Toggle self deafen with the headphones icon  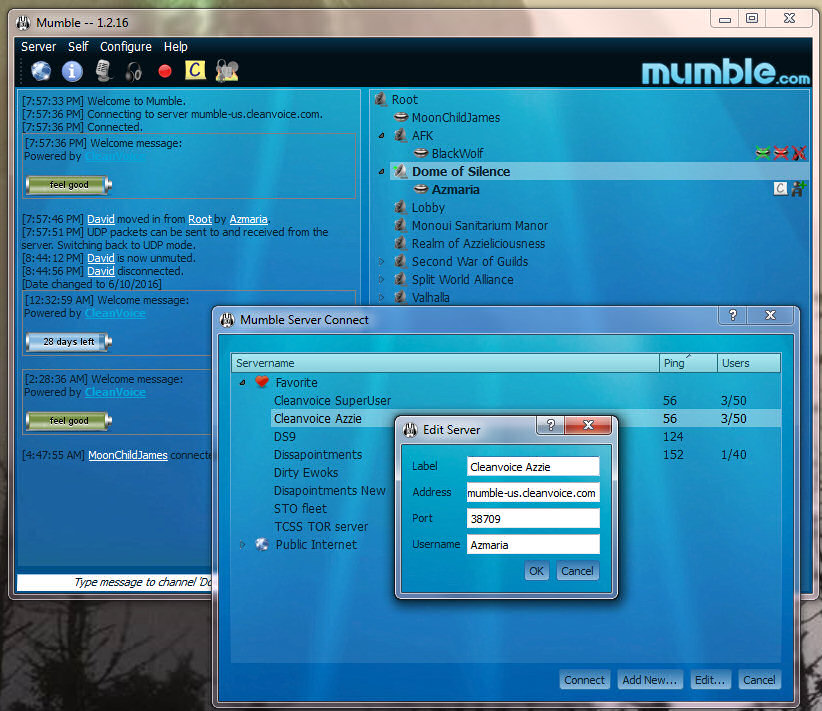[x=134, y=71]
